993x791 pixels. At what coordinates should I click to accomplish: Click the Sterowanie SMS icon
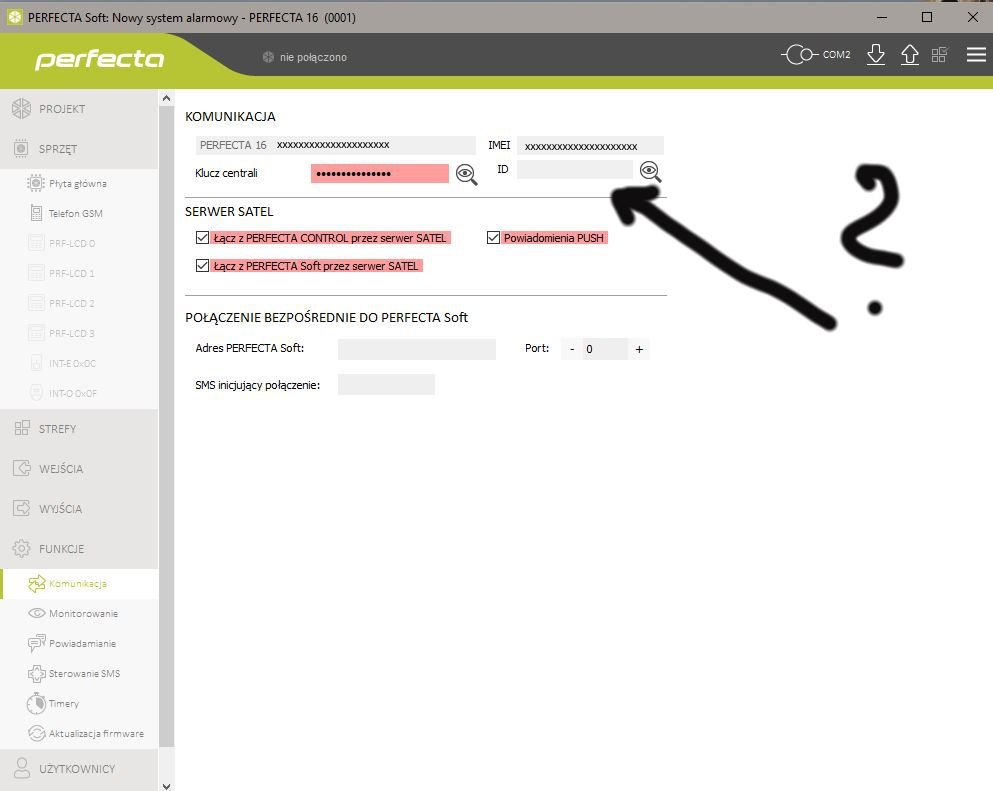(x=37, y=673)
